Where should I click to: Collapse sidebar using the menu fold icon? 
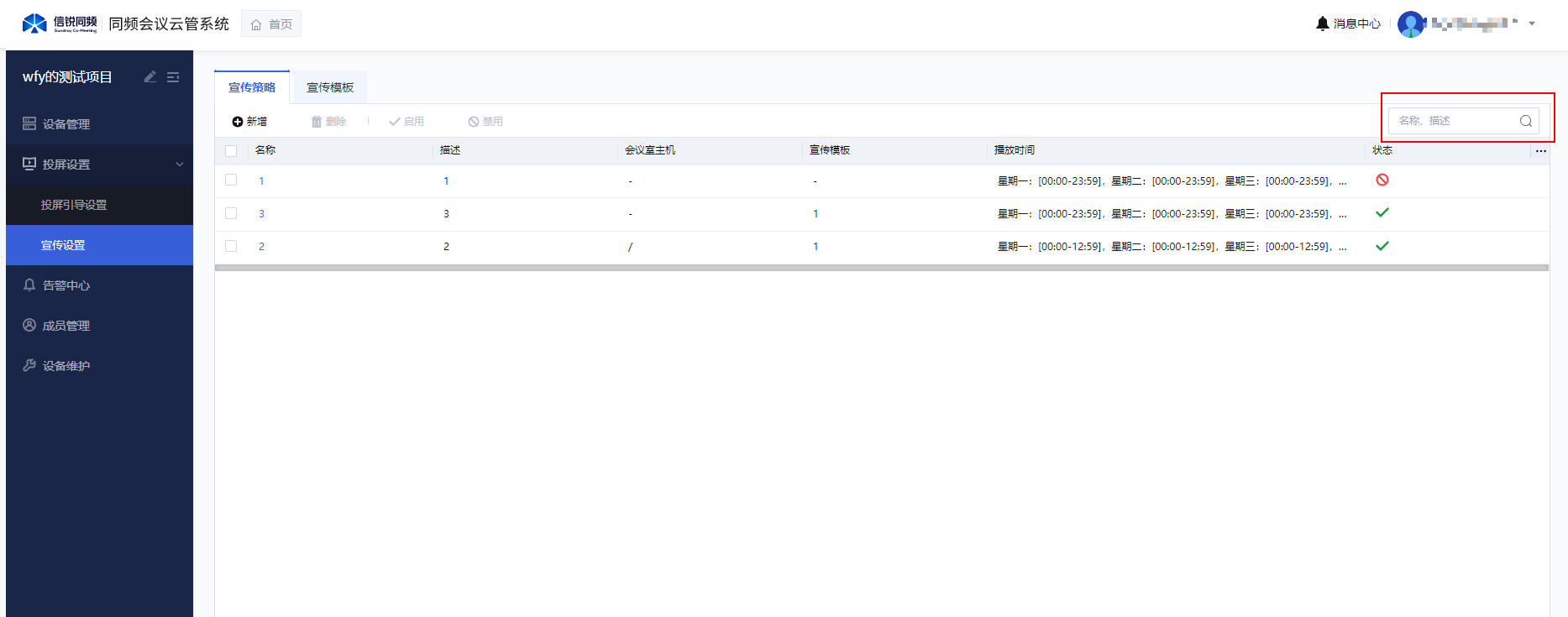tap(173, 77)
